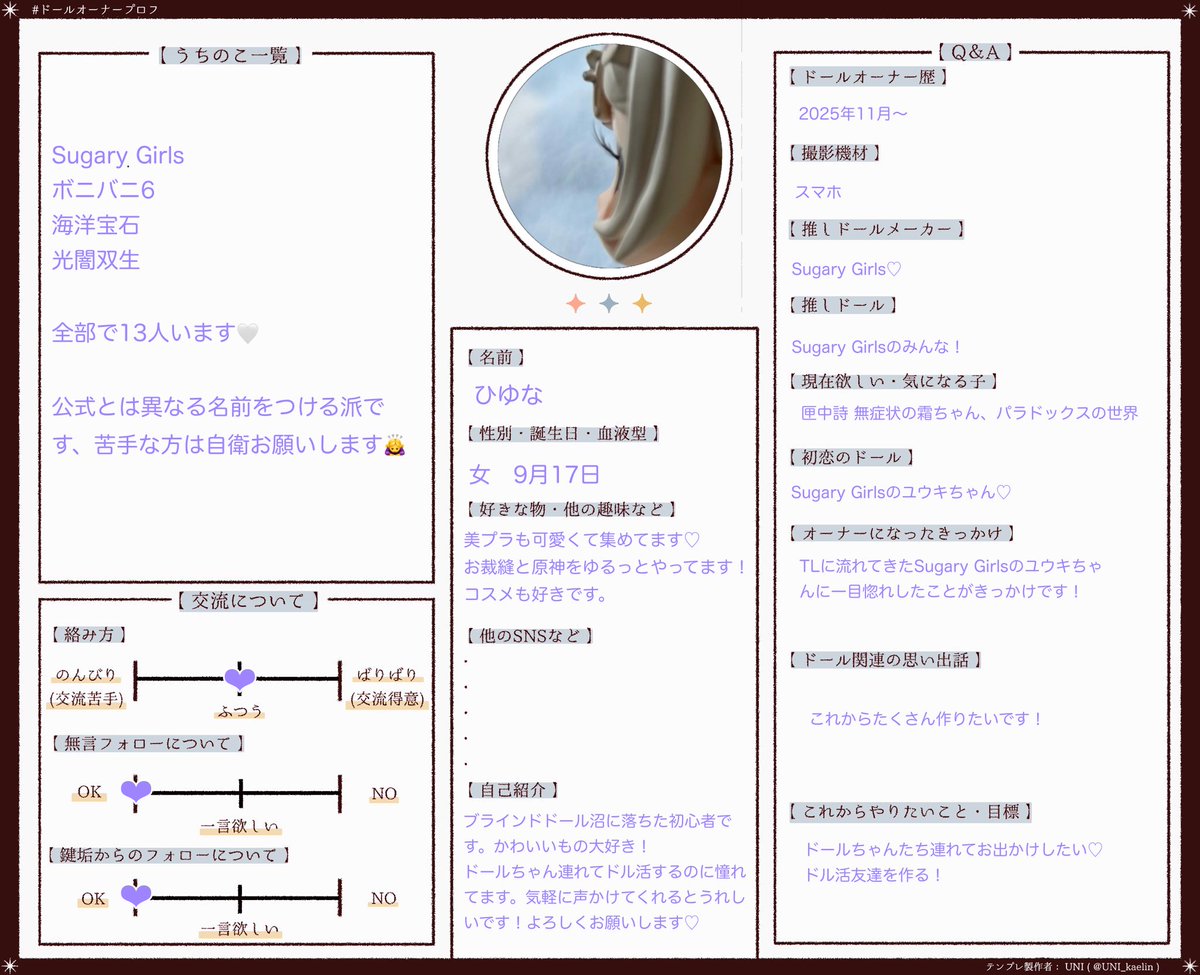Click the ふつう label under the 絡み方 scale
This screenshot has width=1200, height=975.
(239, 712)
